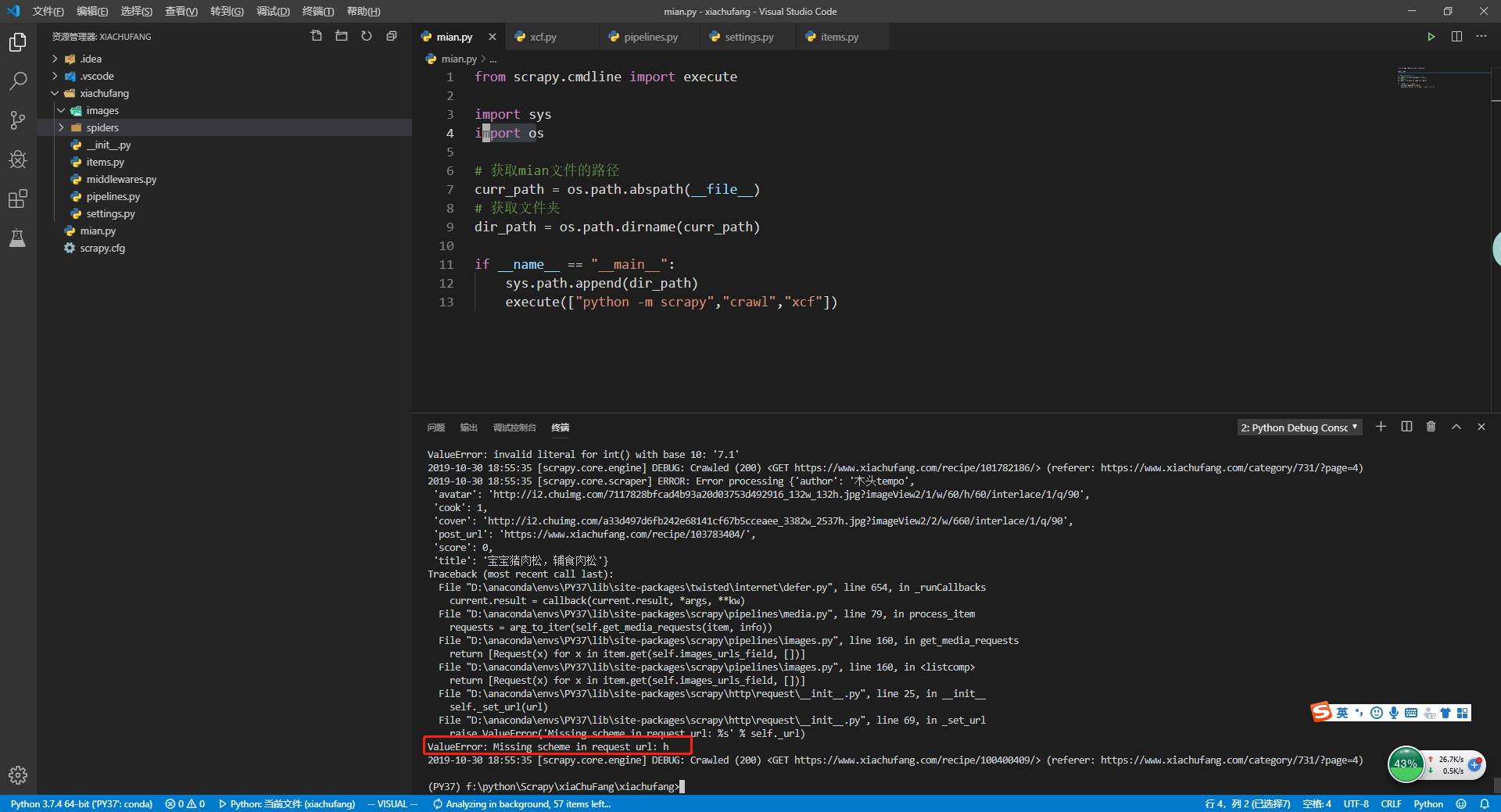Click the feedback smiley in status bar
Screen dimensions: 1501x812
pyautogui.click(x=1461, y=803)
